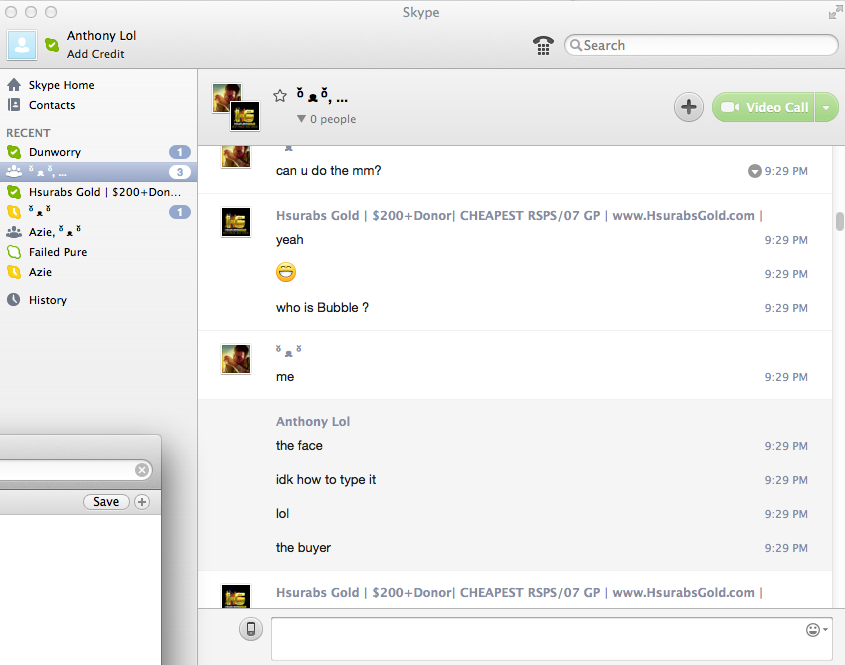The height and width of the screenshot is (665, 845).
Task: Click the magnifier icon in Search
Action: (576, 45)
